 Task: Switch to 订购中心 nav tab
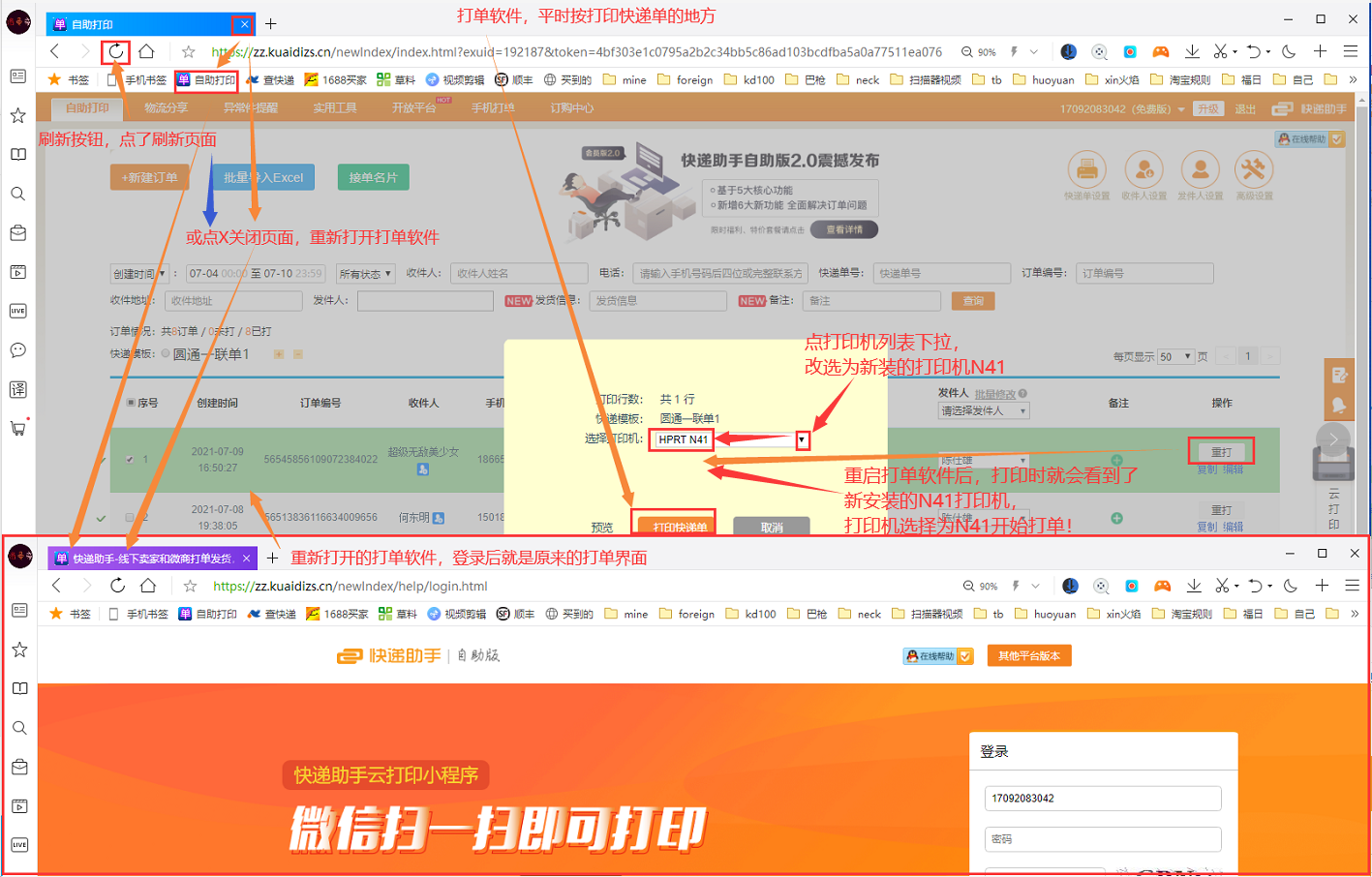pyautogui.click(x=572, y=108)
